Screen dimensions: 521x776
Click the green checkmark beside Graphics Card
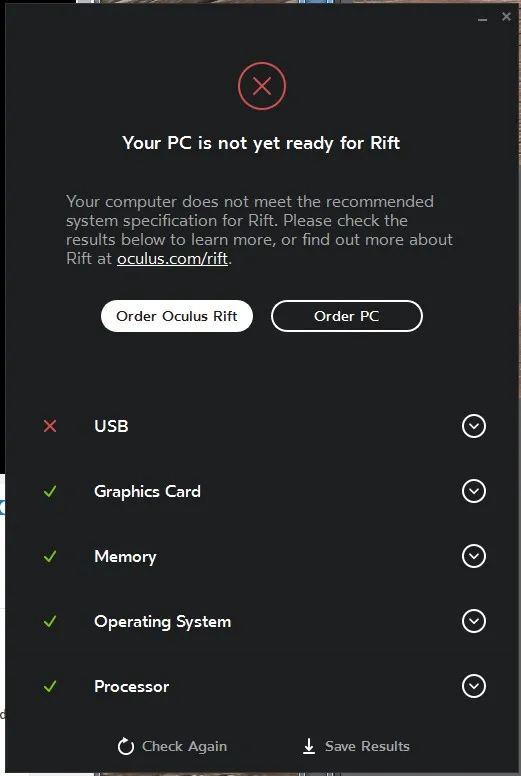pyautogui.click(x=50, y=491)
